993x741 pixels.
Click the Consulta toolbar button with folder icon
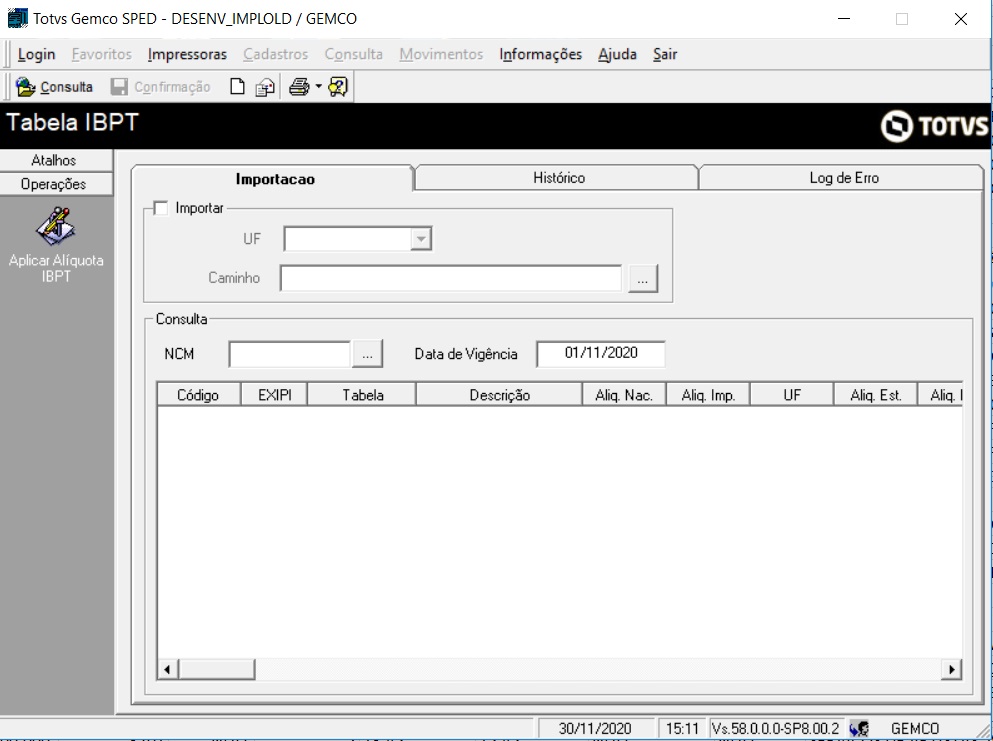[54, 87]
